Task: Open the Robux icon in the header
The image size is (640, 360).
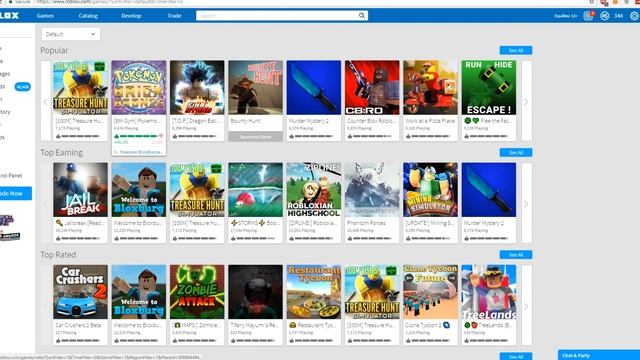Action: point(604,16)
